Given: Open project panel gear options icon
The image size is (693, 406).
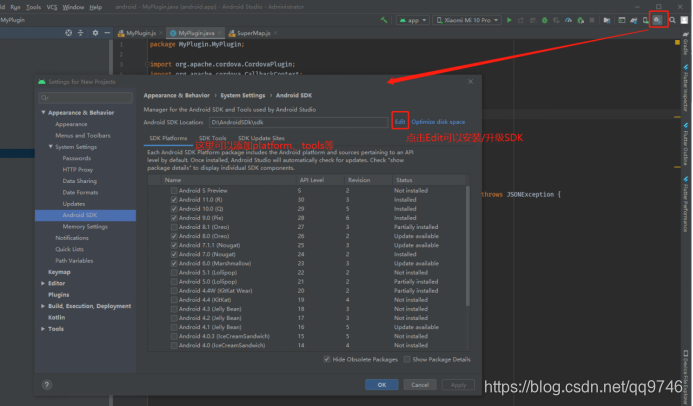Looking at the screenshot, I should point(95,33).
